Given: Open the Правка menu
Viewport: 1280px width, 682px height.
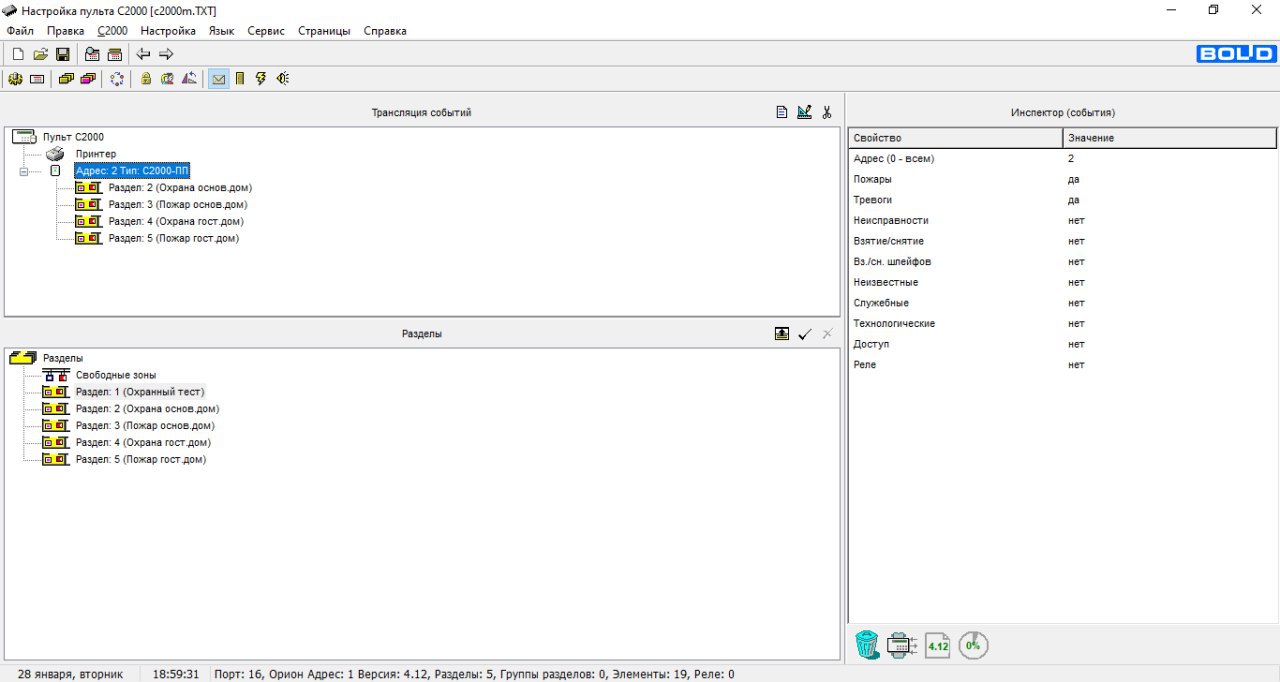Looking at the screenshot, I should (66, 31).
